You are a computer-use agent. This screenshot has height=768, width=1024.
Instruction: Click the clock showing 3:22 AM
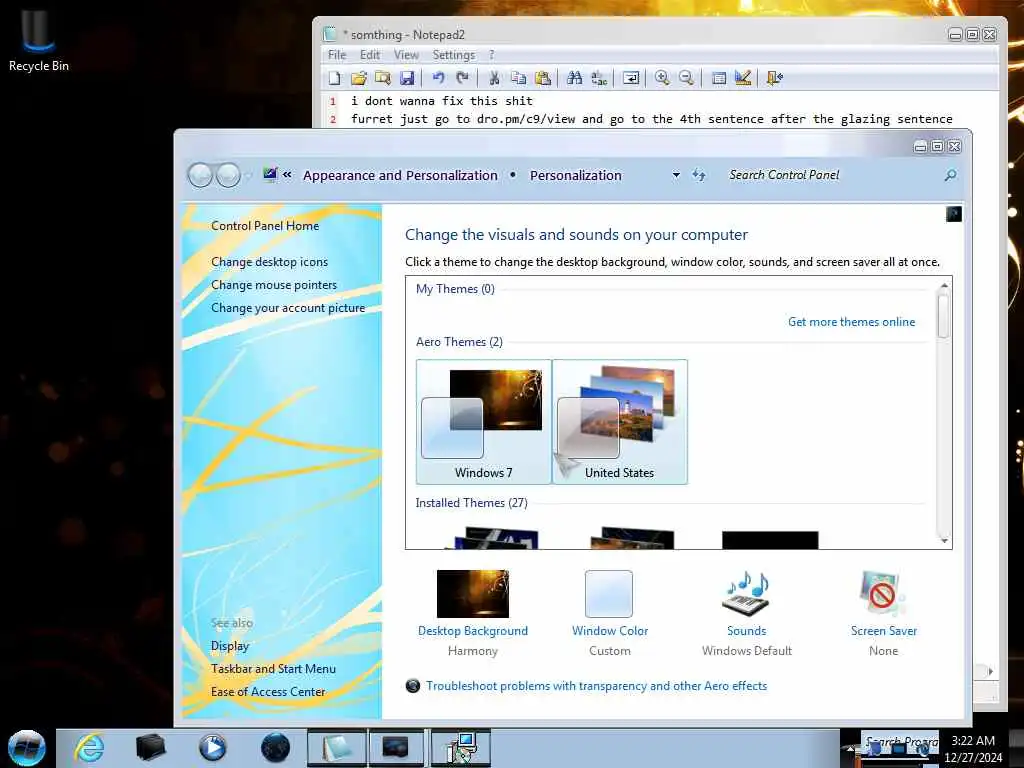click(x=972, y=741)
